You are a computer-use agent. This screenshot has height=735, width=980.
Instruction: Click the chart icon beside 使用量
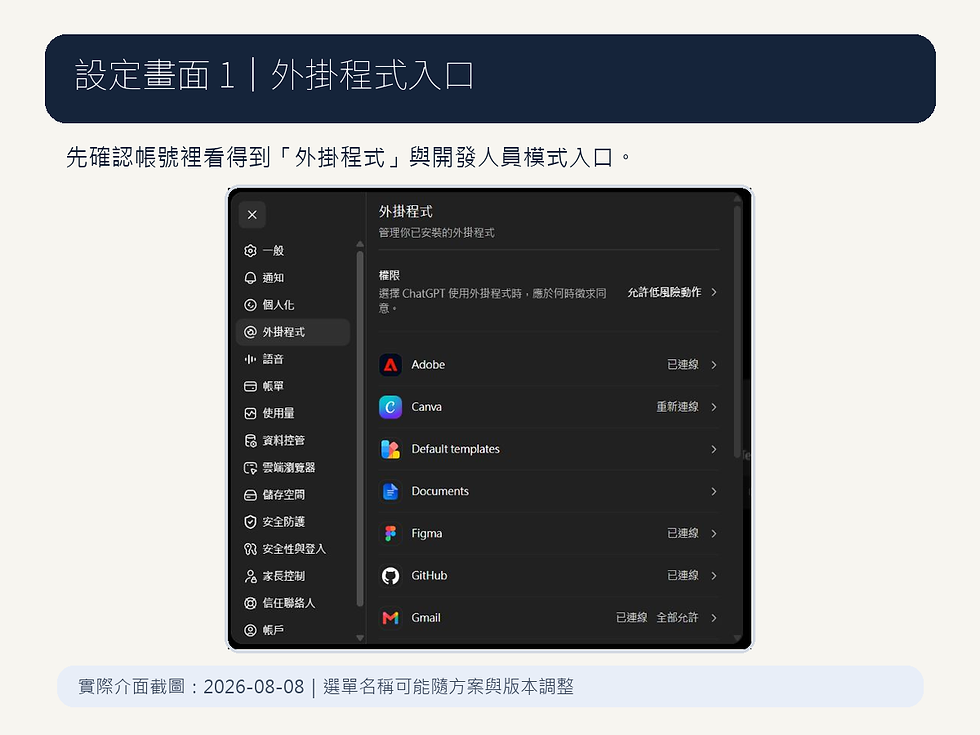point(250,413)
